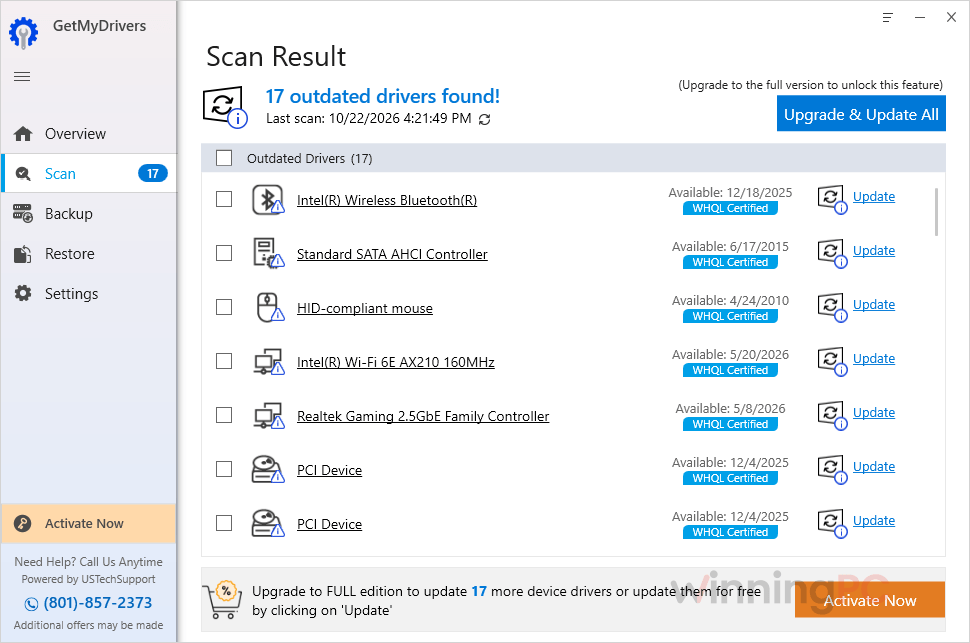Click 'Powered by USTechSupport' text

[88, 579]
